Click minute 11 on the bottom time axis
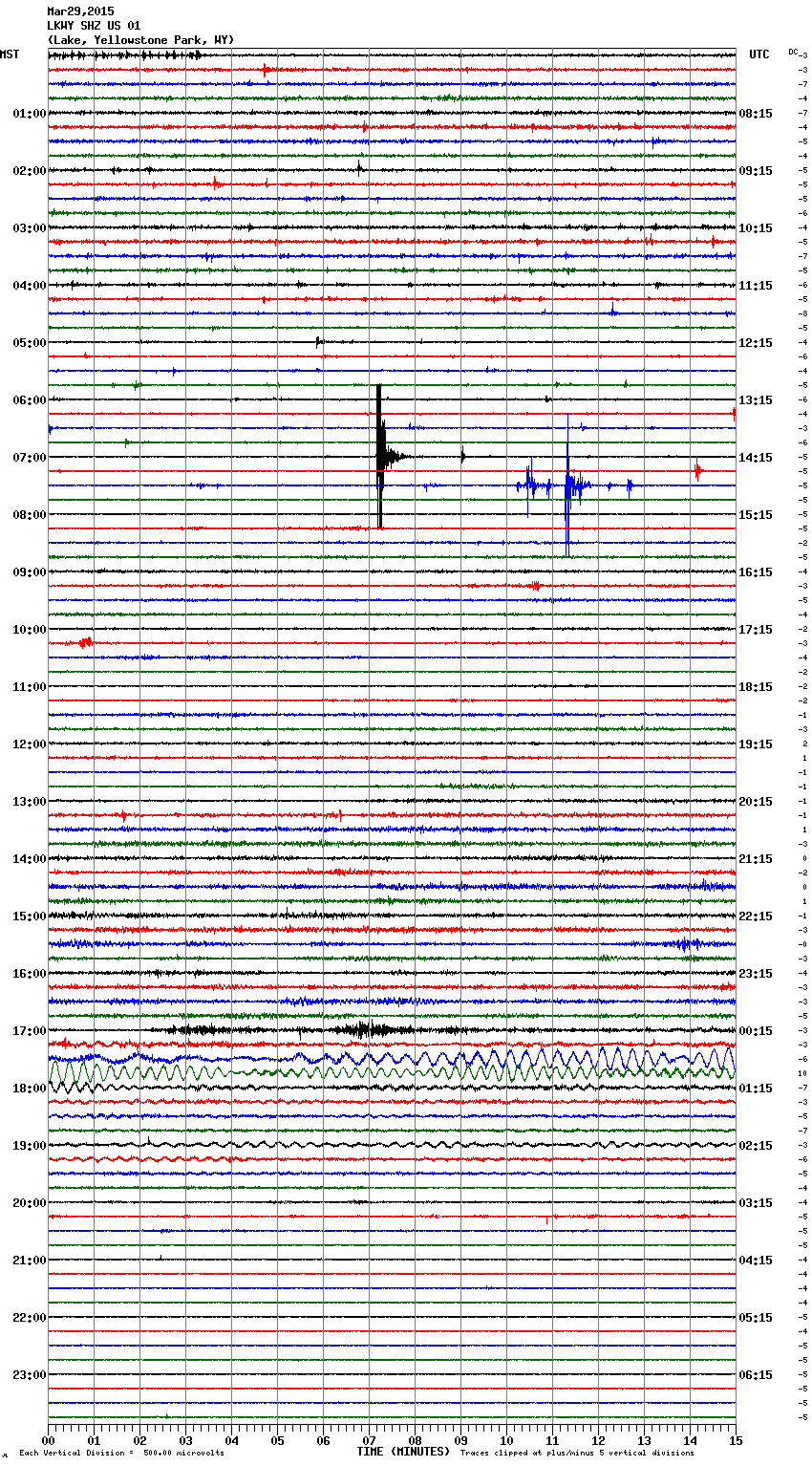The width and height of the screenshot is (812, 1466). pos(552,1439)
